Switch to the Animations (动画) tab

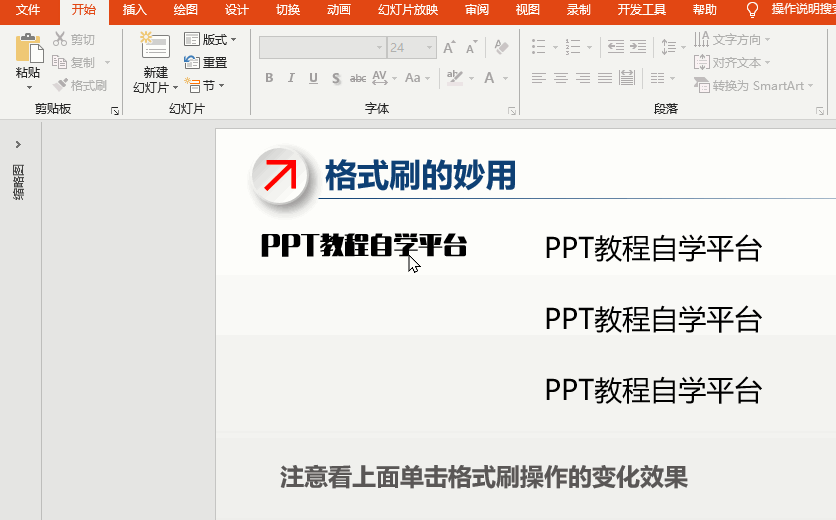(x=339, y=10)
